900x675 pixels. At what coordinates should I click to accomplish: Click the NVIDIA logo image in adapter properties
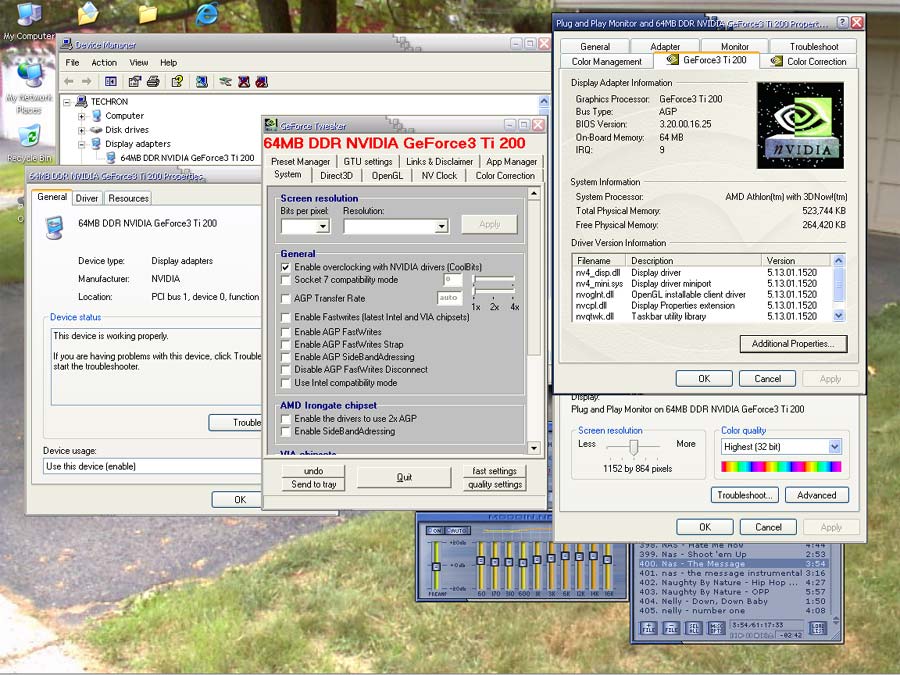[800, 125]
